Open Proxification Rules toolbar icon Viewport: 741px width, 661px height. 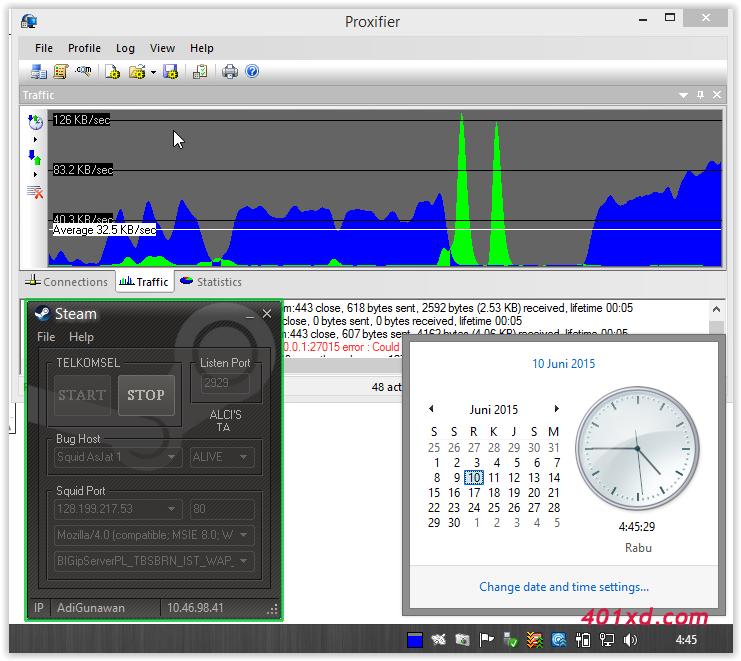pyautogui.click(x=61, y=72)
